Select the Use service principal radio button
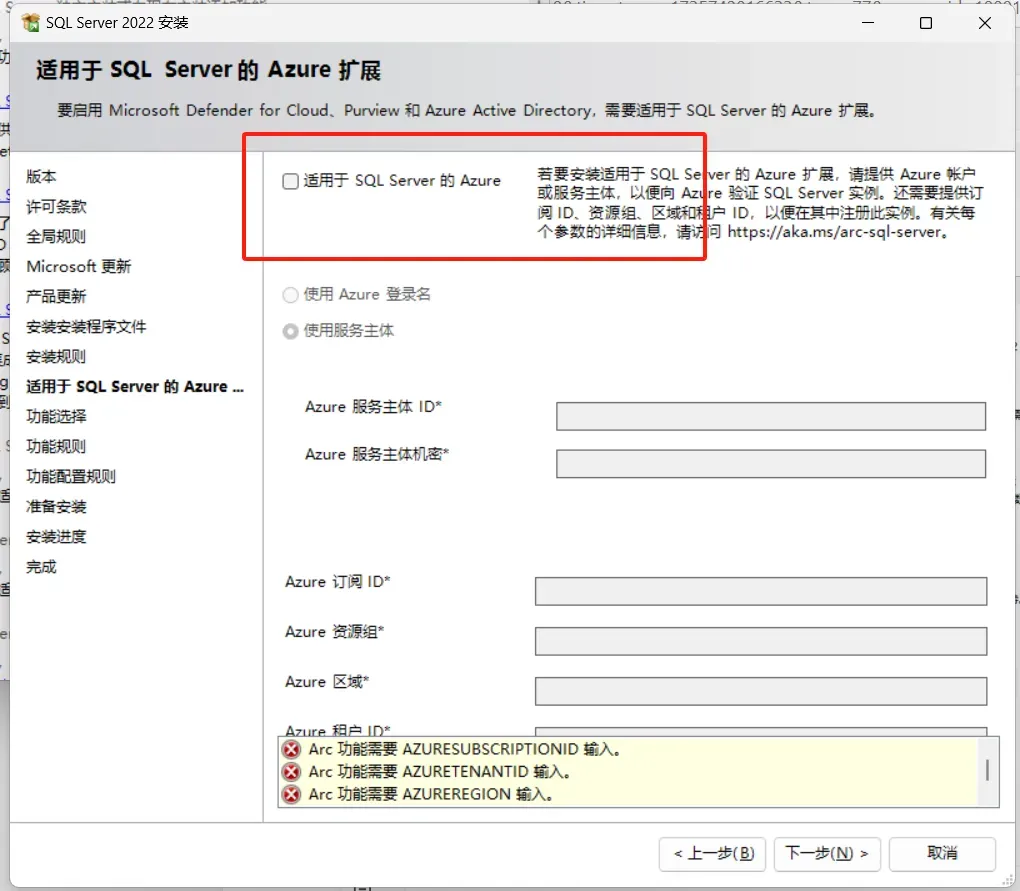This screenshot has height=891, width=1020. point(290,331)
